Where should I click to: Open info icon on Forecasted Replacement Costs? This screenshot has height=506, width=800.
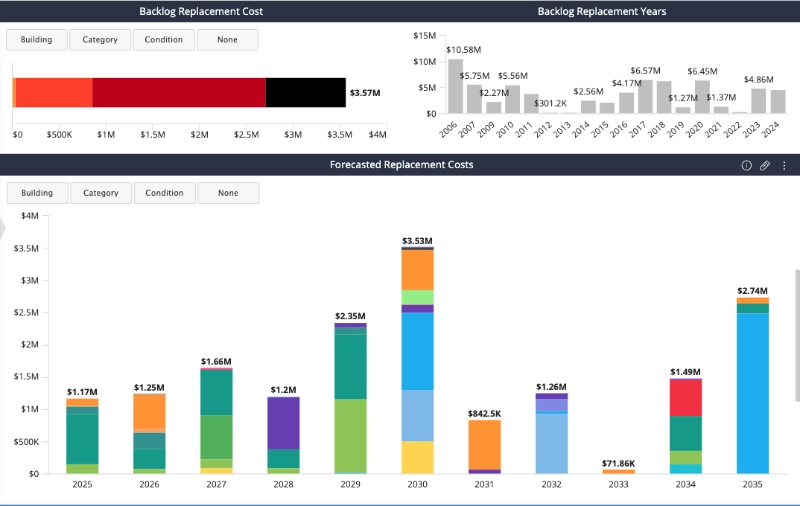746,165
